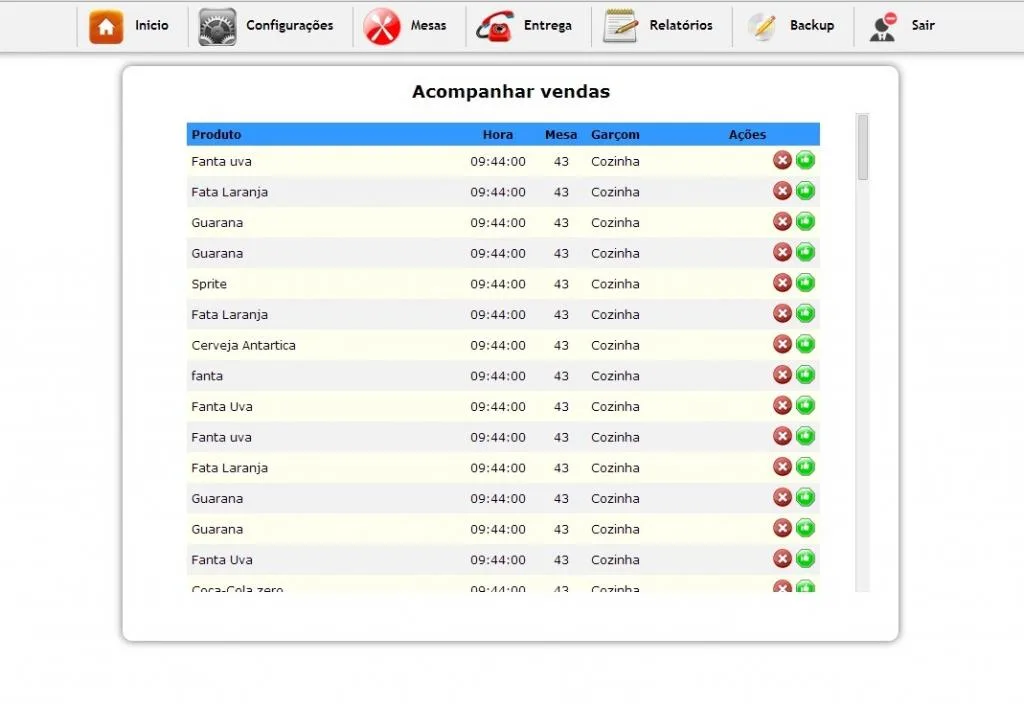
Task: Confirm the Sprite order with green icon
Action: pos(805,283)
